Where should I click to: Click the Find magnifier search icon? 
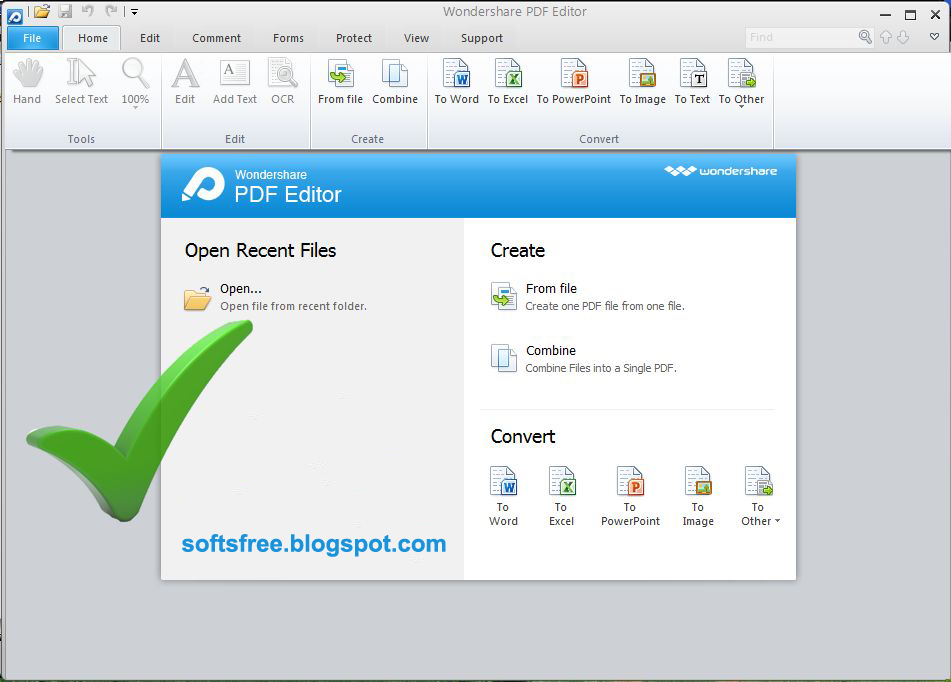(x=865, y=37)
